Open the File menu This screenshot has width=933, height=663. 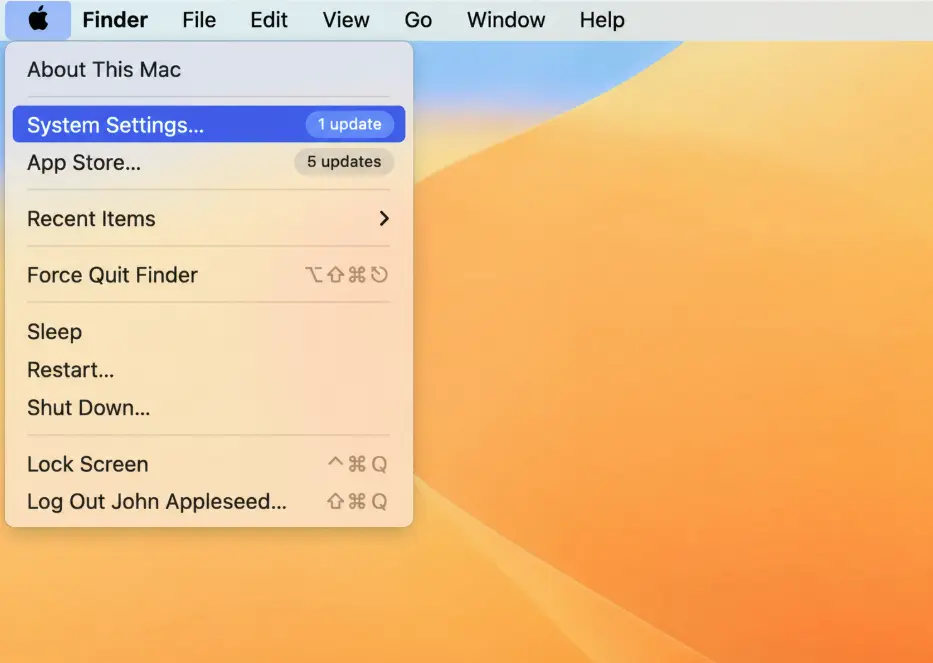click(199, 20)
